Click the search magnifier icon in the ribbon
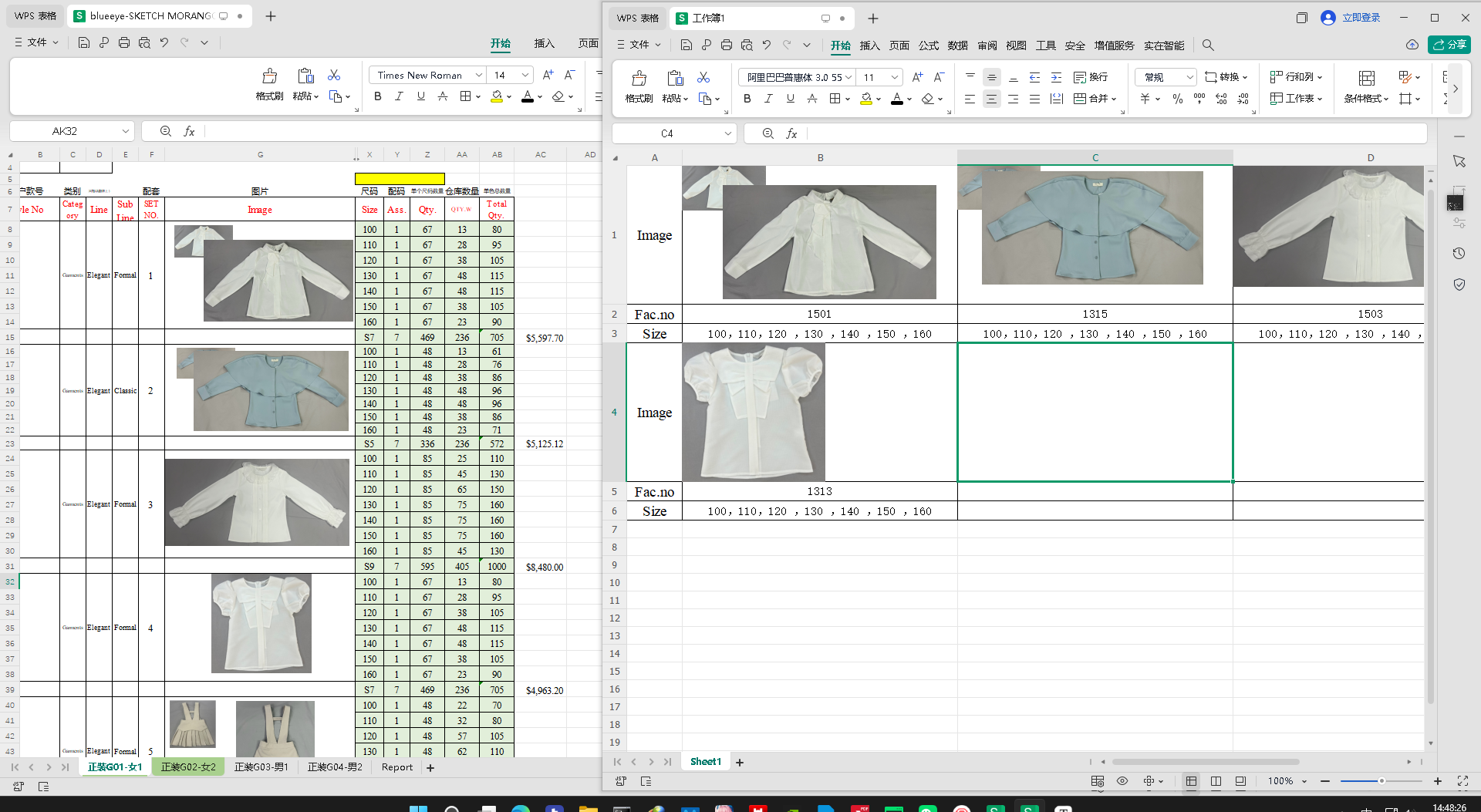 click(1208, 45)
